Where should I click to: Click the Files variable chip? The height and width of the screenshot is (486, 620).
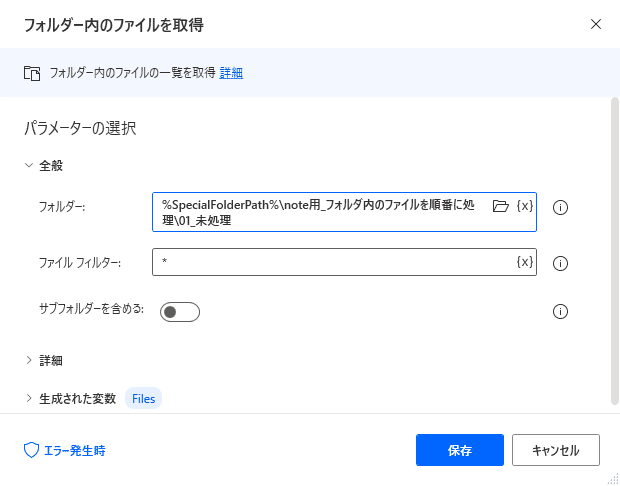(144, 399)
